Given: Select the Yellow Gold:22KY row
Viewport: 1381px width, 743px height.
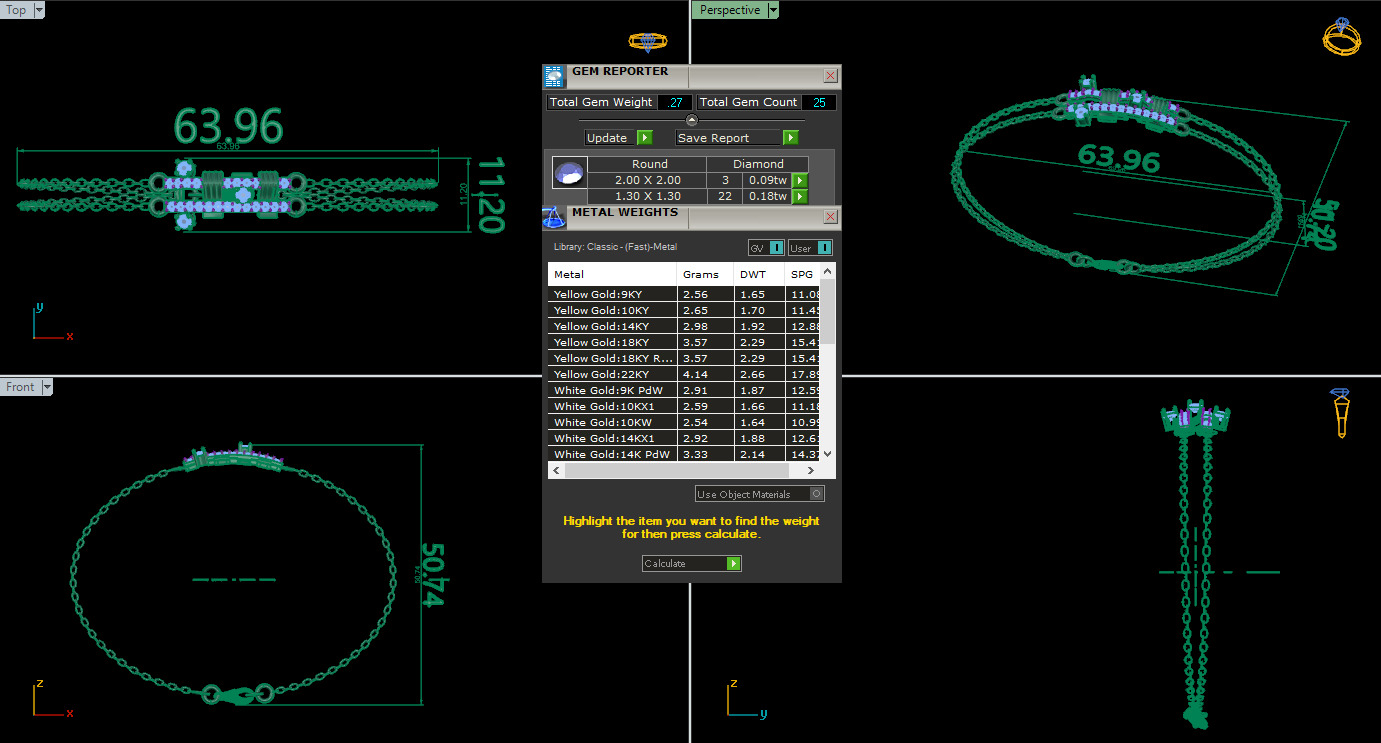Looking at the screenshot, I should click(x=684, y=374).
